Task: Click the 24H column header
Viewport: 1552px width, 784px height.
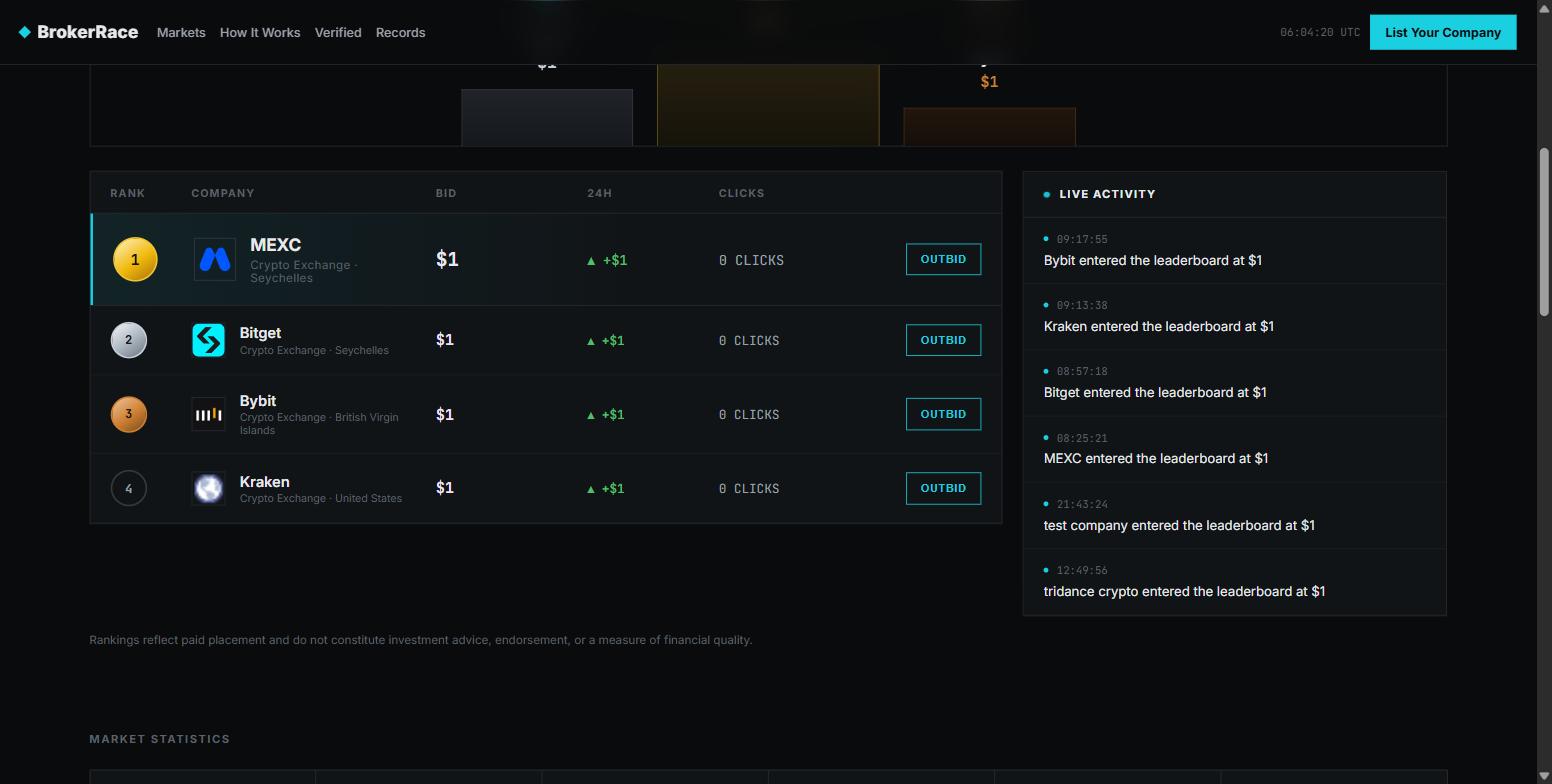Action: (x=599, y=193)
